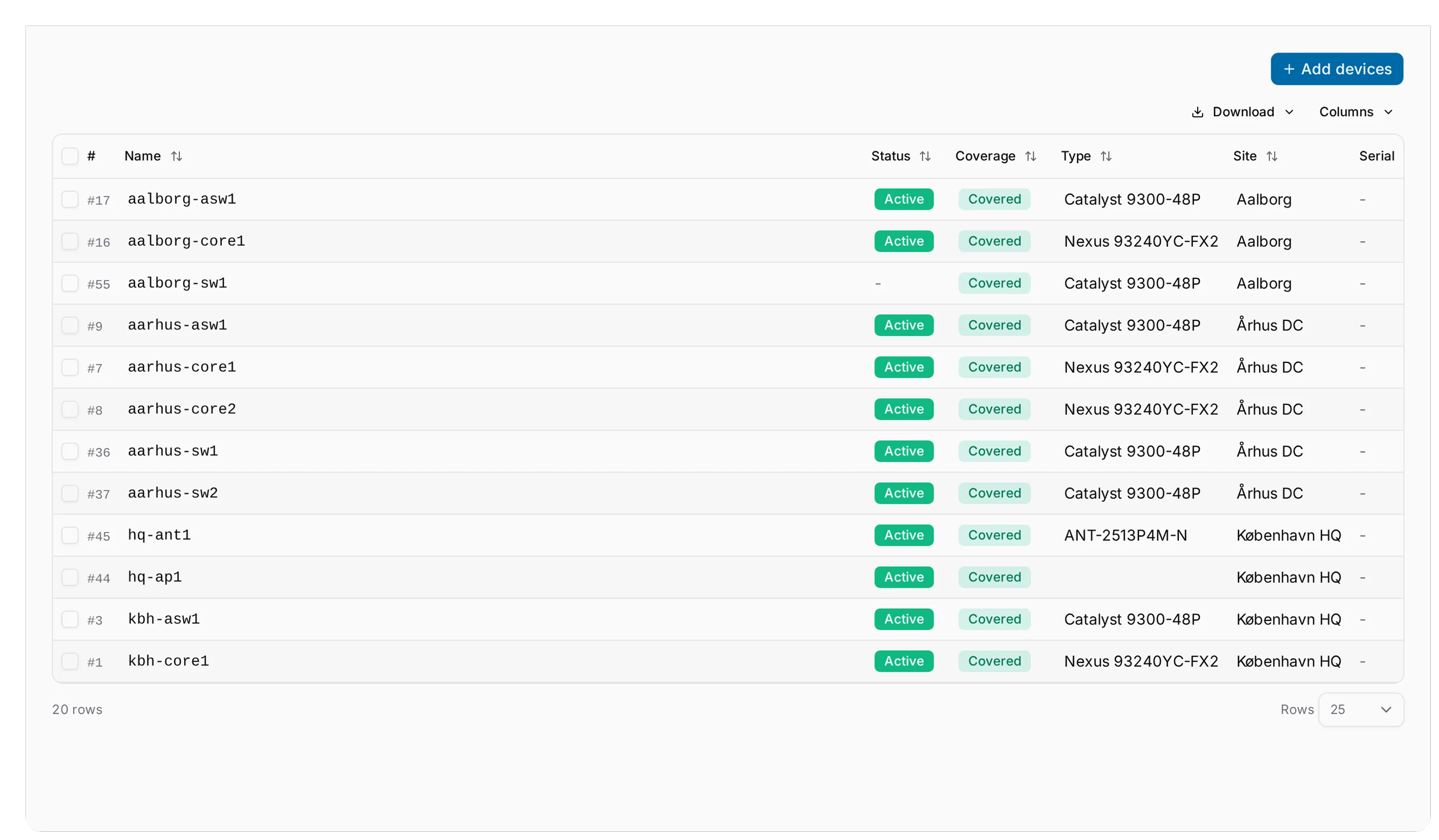Screen dimensions: 1439x840
Task: Select the aarhus-core1 row checkbox
Action: tap(70, 367)
